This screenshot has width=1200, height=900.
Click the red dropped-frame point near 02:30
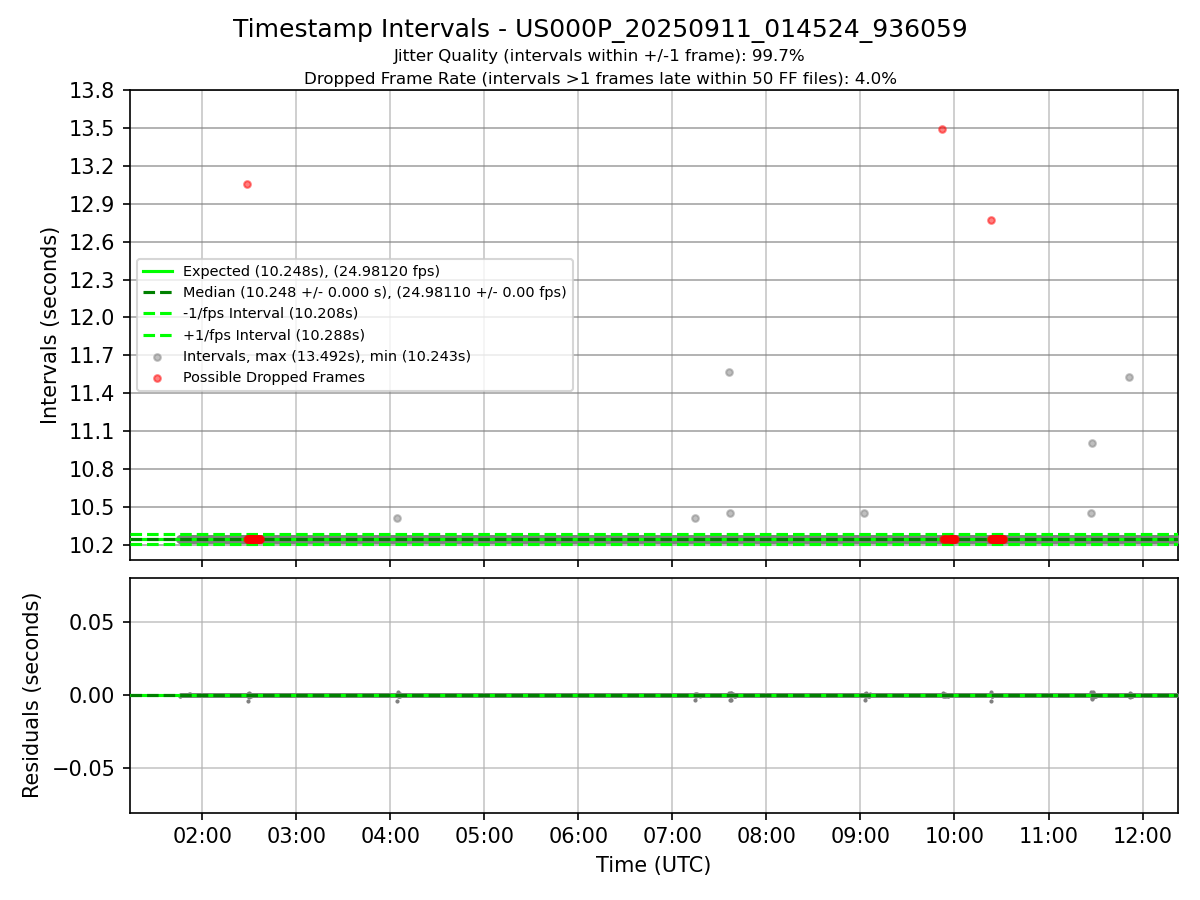pos(247,184)
